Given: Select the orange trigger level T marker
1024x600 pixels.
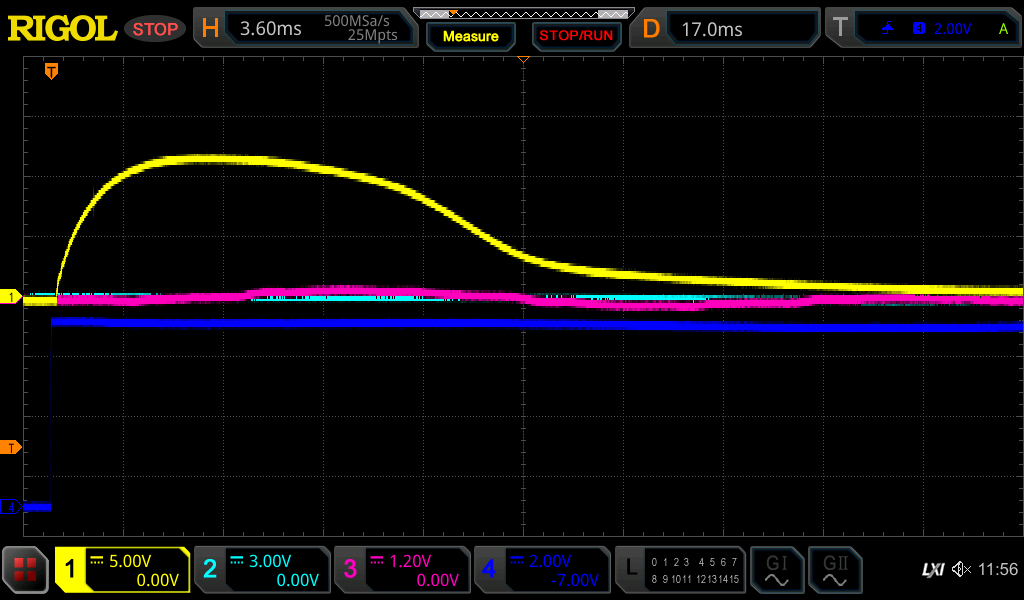Looking at the screenshot, I should tap(12, 447).
